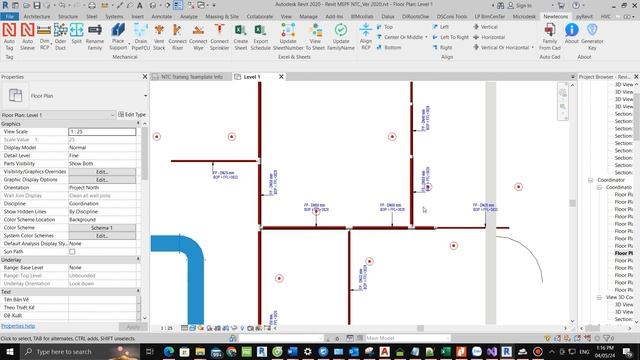Open the Rename Family tool
640x360 pixels.
95,37
